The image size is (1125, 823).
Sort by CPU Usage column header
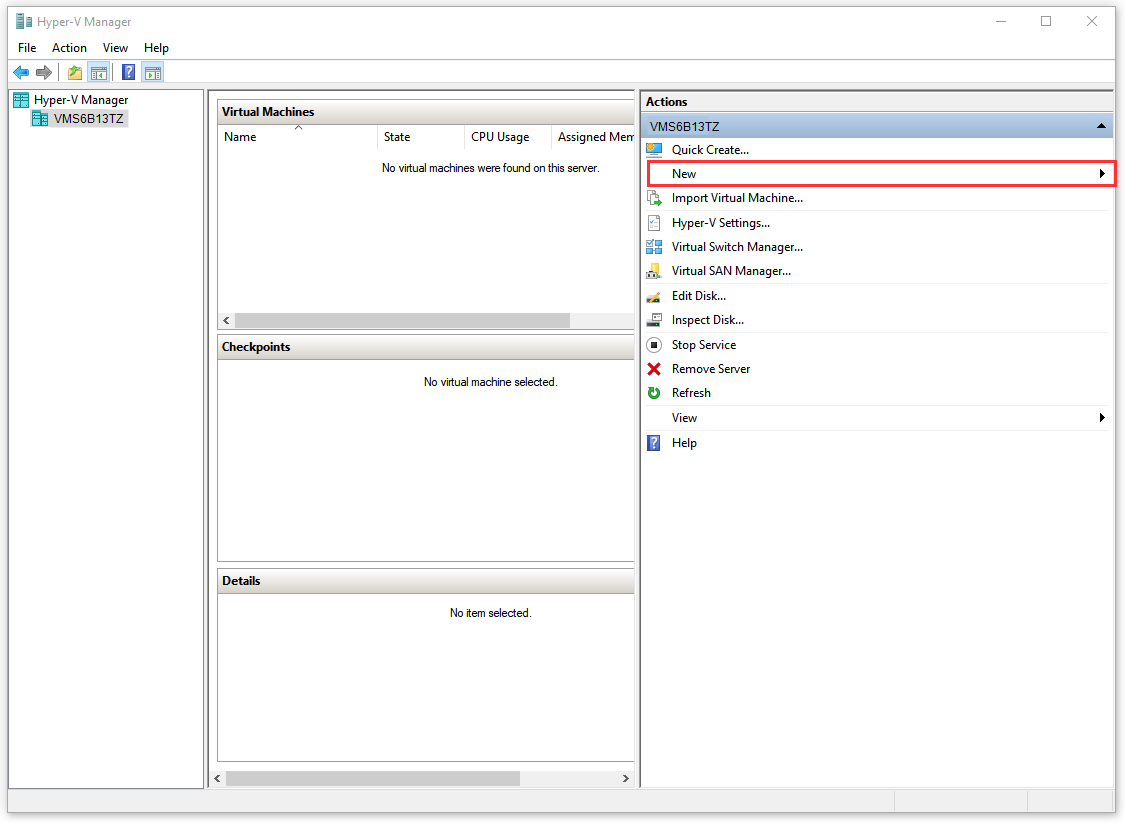point(508,136)
